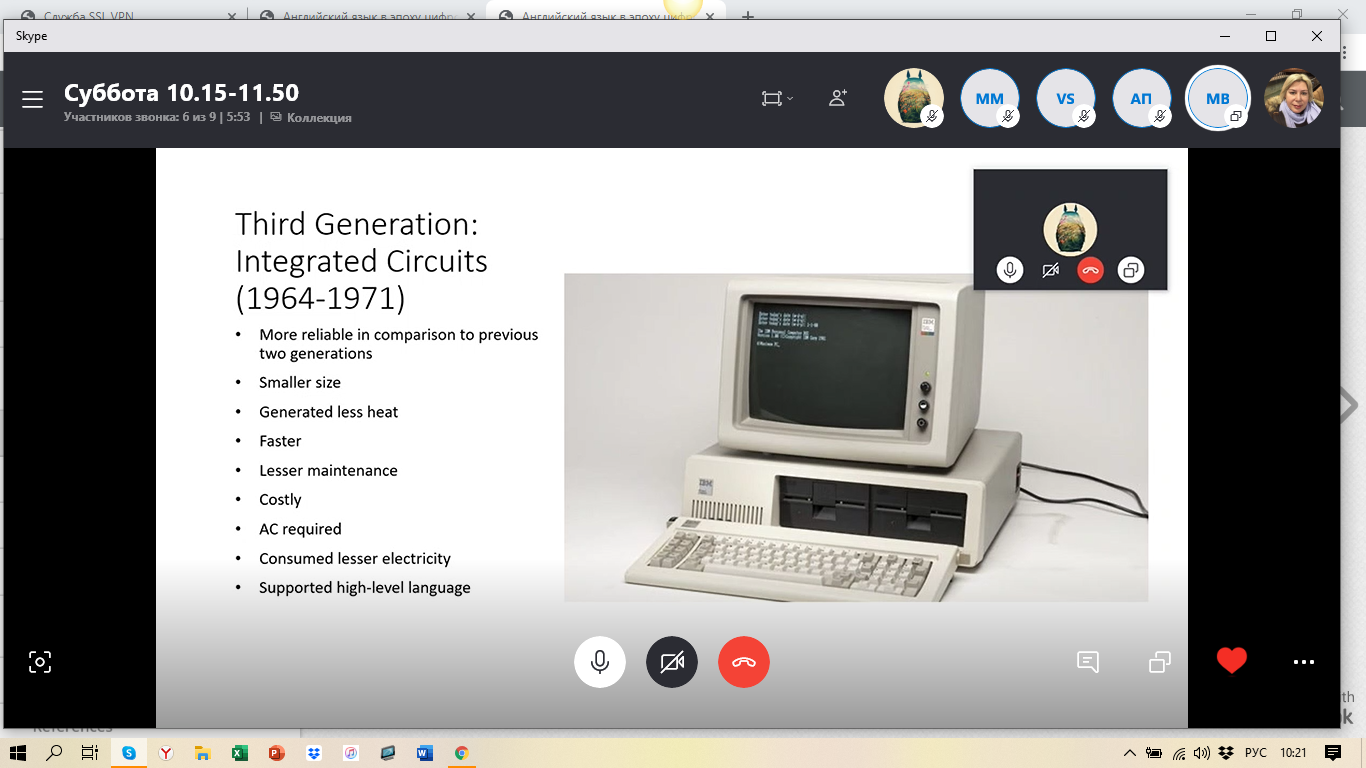
Task: Open PowerPoint from the Windows taskbar
Action: [276, 753]
